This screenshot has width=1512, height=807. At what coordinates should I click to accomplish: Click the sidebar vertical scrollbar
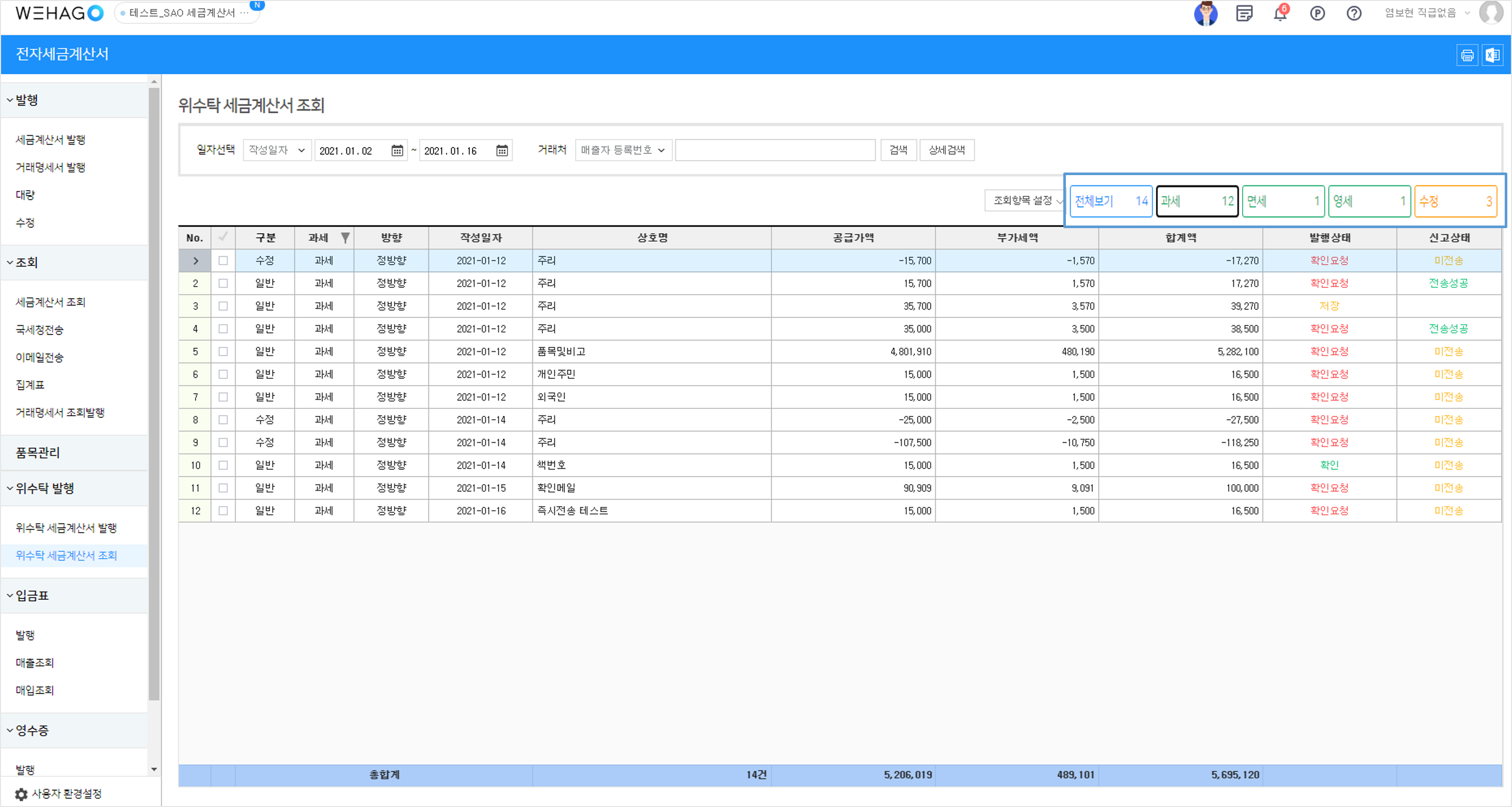click(154, 393)
